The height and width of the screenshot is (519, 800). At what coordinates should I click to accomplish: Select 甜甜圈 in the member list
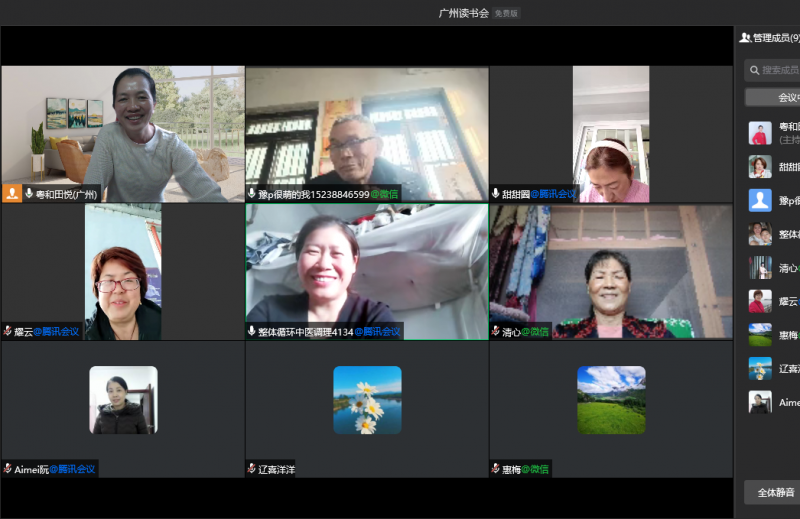pos(760,166)
